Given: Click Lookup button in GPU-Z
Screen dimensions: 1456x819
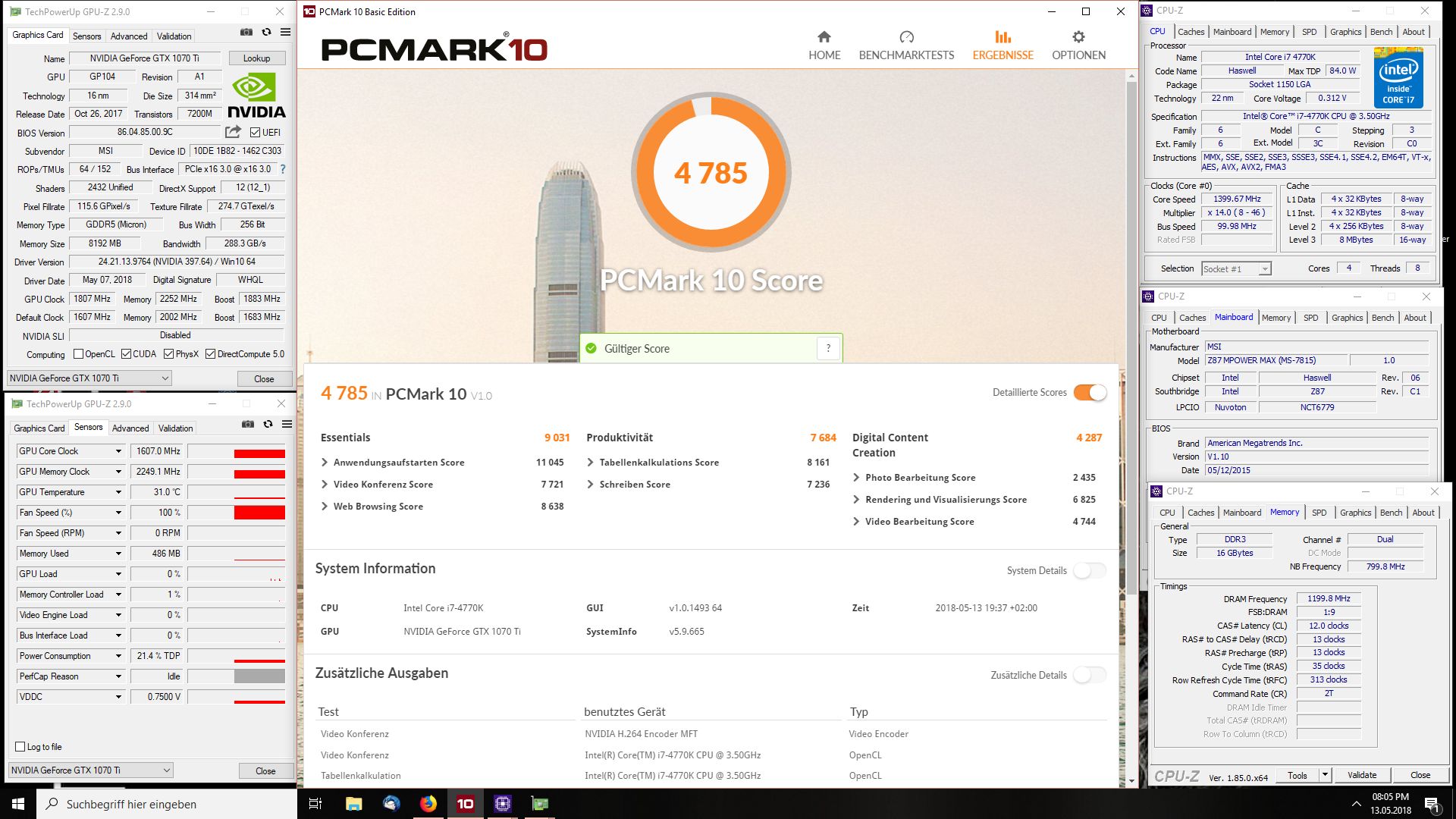Looking at the screenshot, I should click(x=256, y=58).
